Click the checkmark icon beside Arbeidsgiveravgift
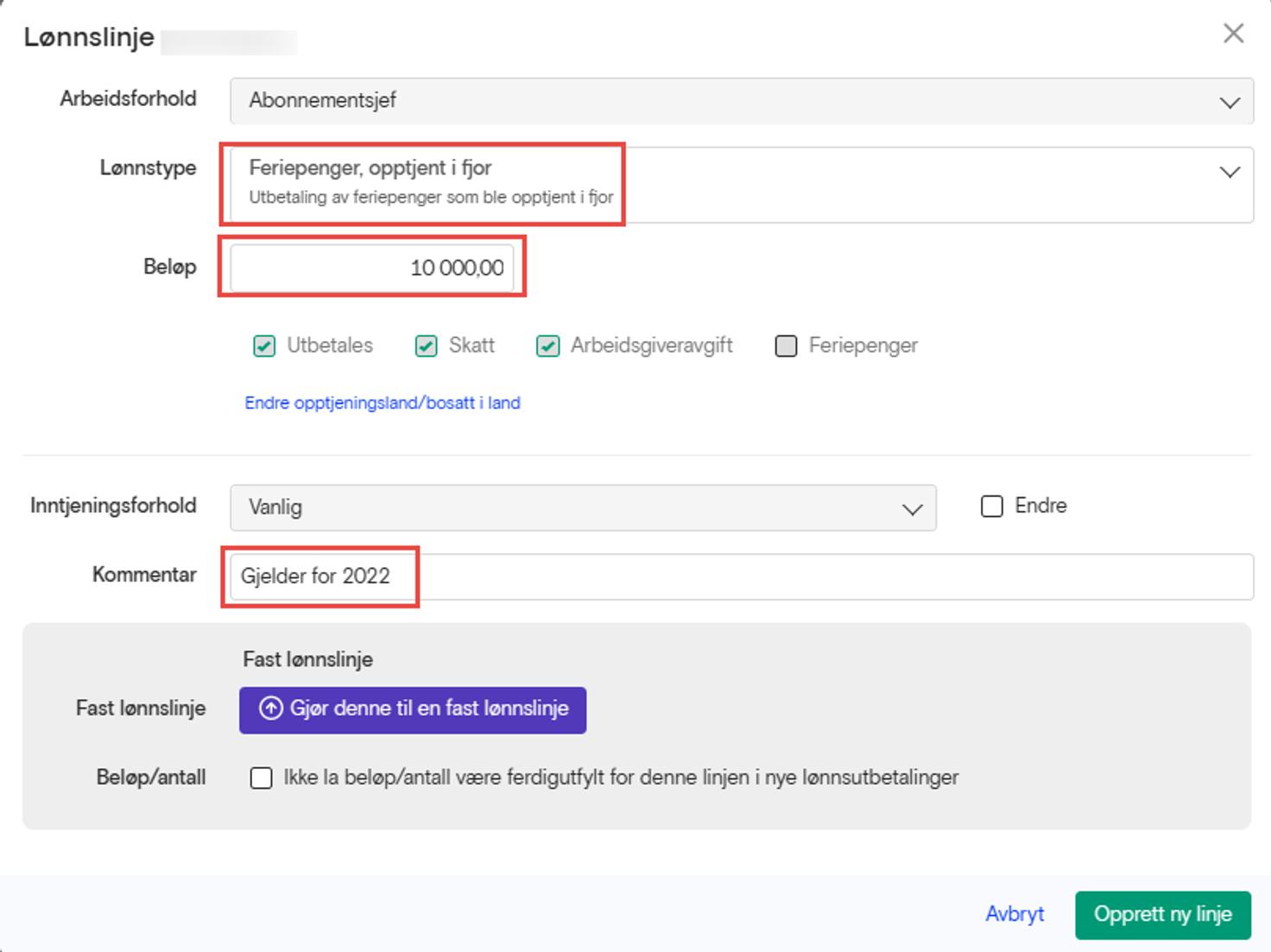1271x952 pixels. pyautogui.click(x=547, y=345)
